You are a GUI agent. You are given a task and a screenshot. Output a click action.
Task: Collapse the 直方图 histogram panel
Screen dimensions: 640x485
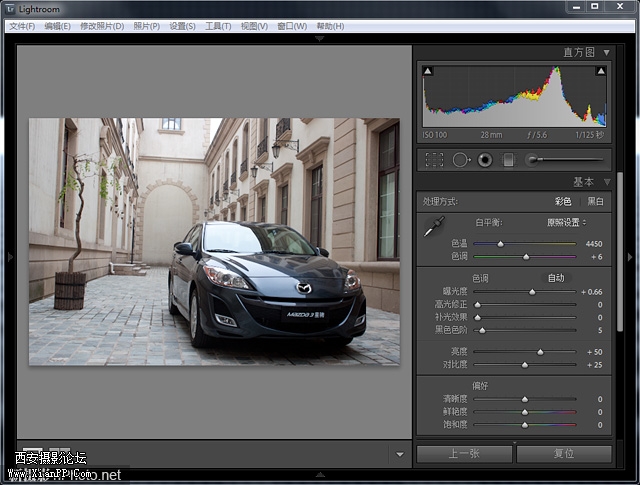(x=607, y=53)
